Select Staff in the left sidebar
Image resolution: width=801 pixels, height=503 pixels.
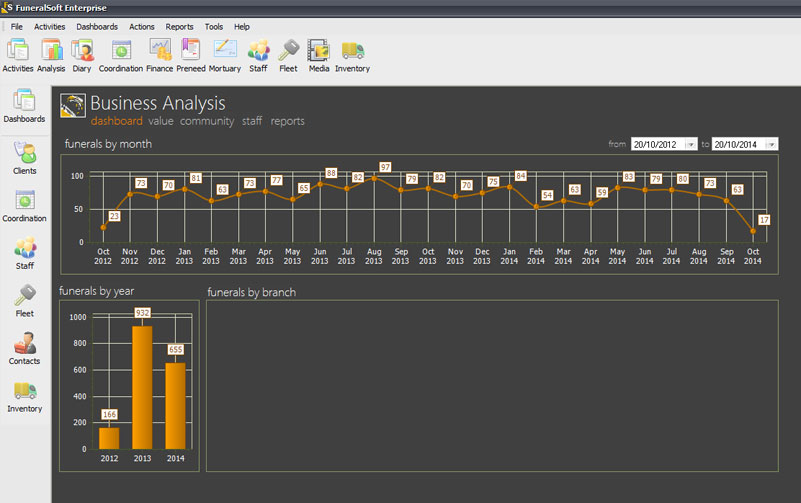coord(25,253)
